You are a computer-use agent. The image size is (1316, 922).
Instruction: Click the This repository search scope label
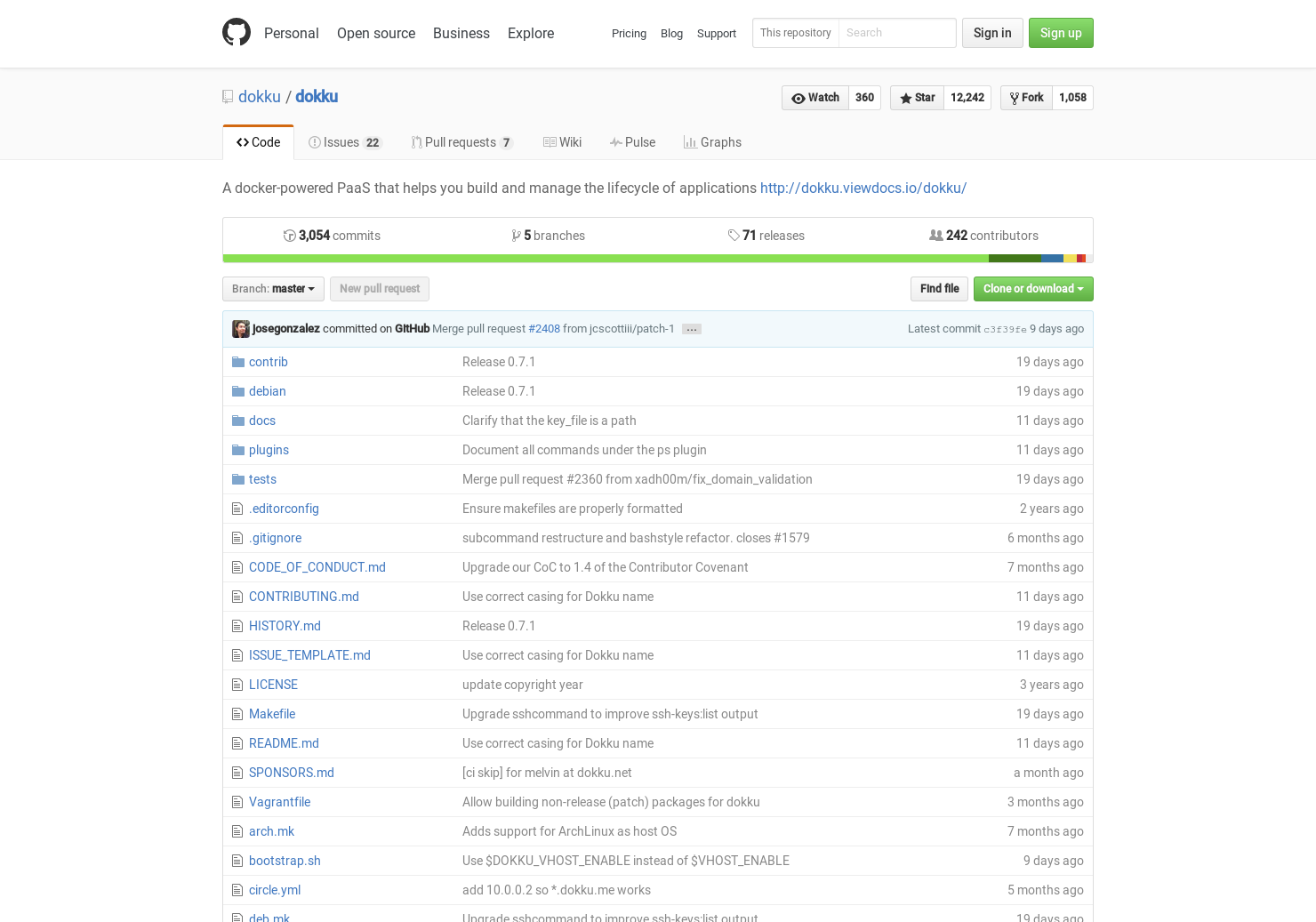click(796, 33)
